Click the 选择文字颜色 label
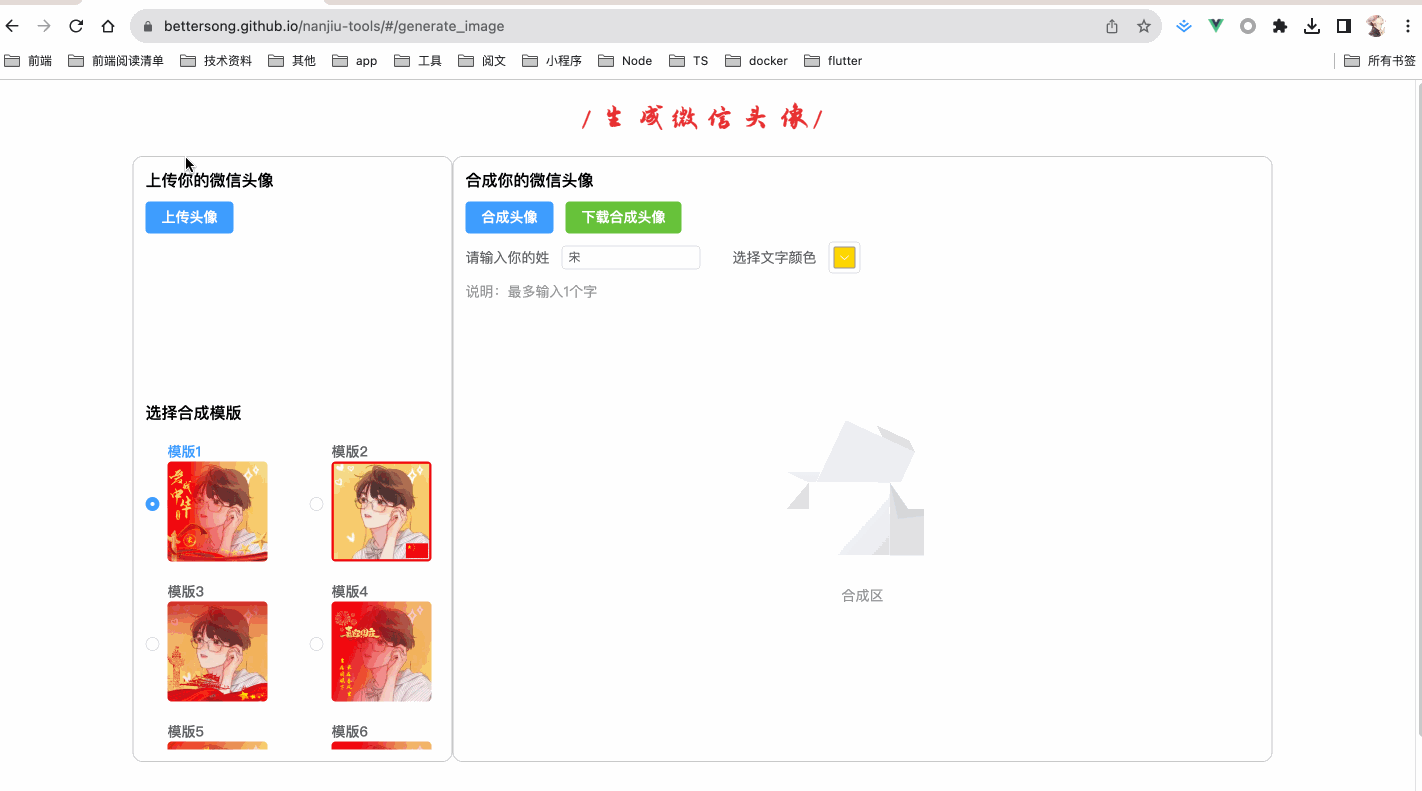Screen dimensions: 1422x791 click(x=774, y=258)
